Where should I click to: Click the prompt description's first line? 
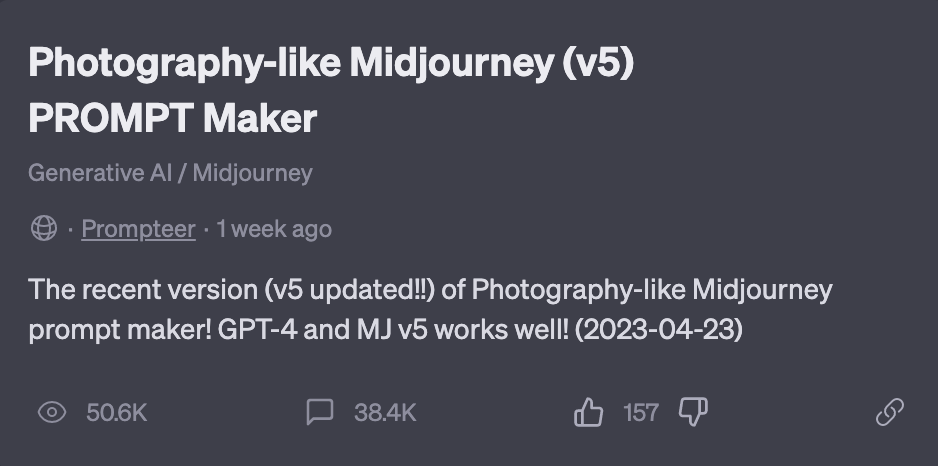coord(430,290)
